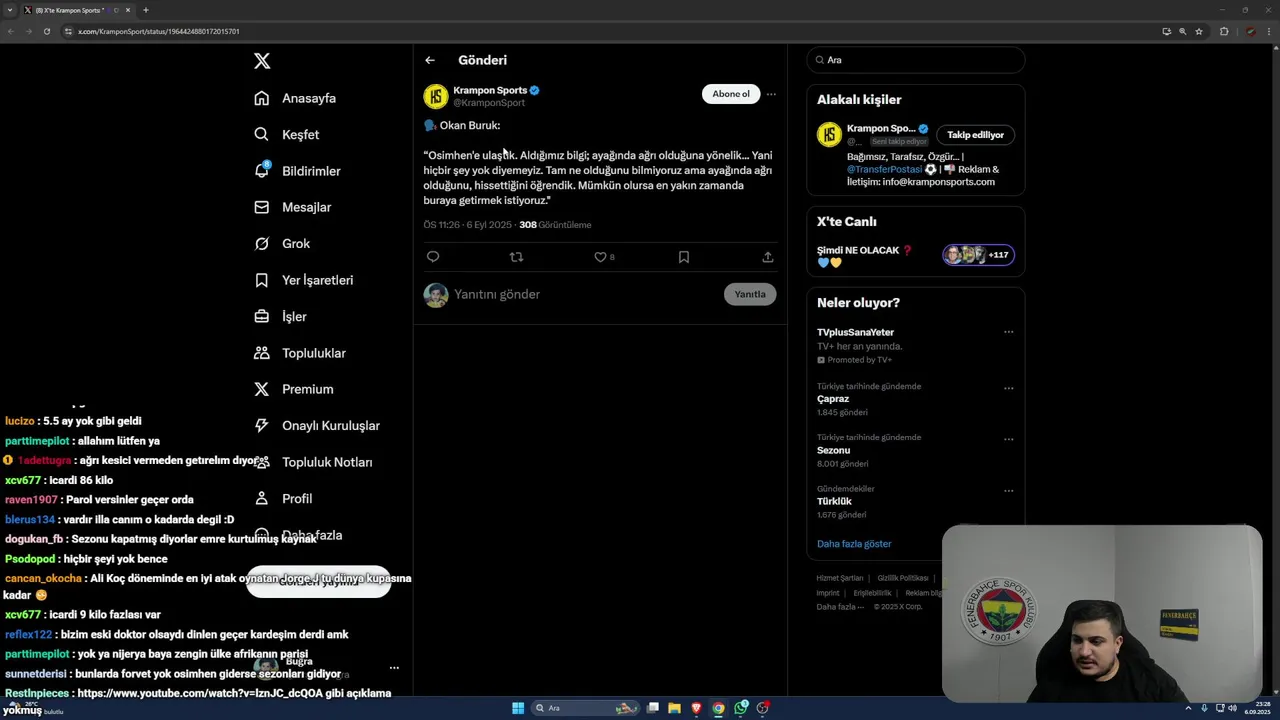
Task: Open Gizlilik Politikası footer link
Action: point(903,578)
